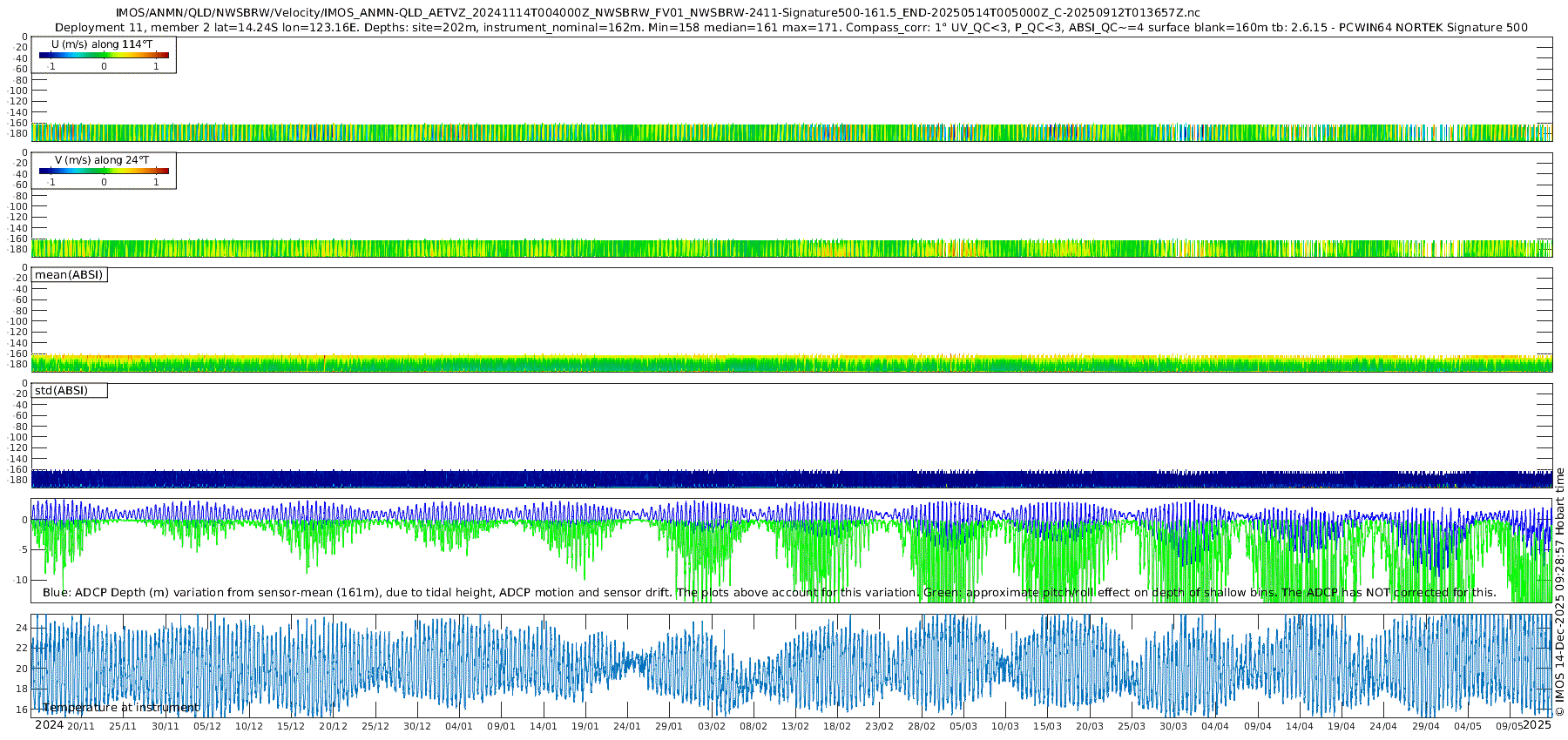1568x740 pixels.
Task: Click the 2024 year label on time axis
Action: point(49,725)
